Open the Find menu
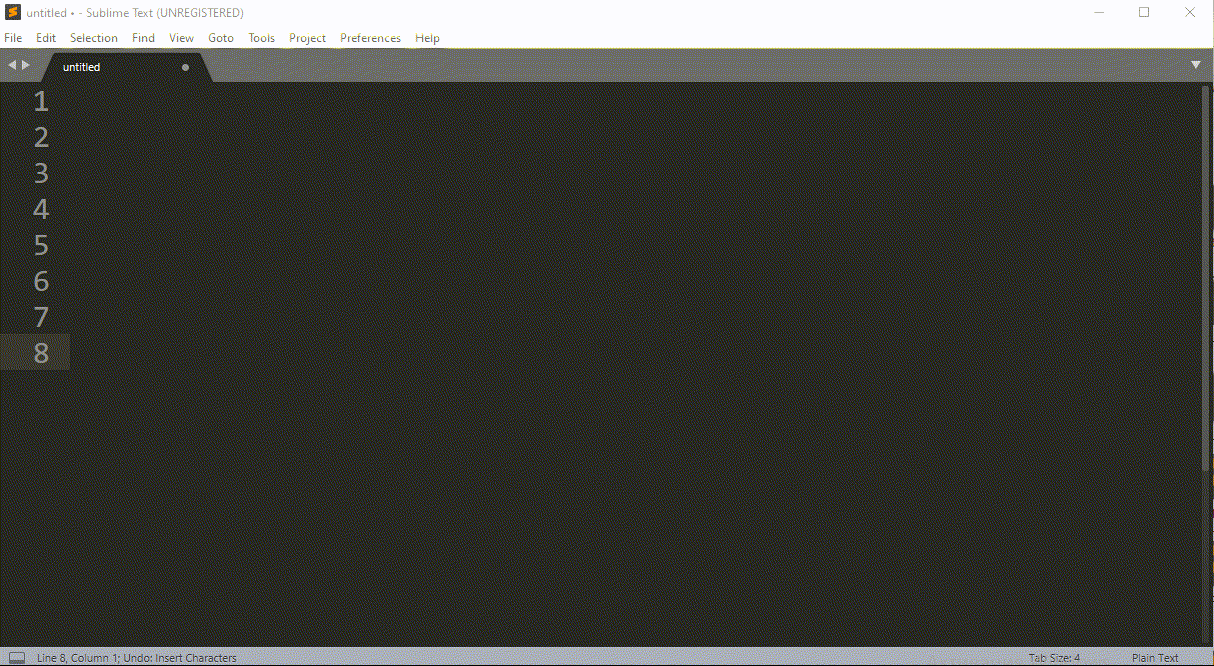Screen dimensions: 1214x666 pyautogui.click(x=144, y=38)
